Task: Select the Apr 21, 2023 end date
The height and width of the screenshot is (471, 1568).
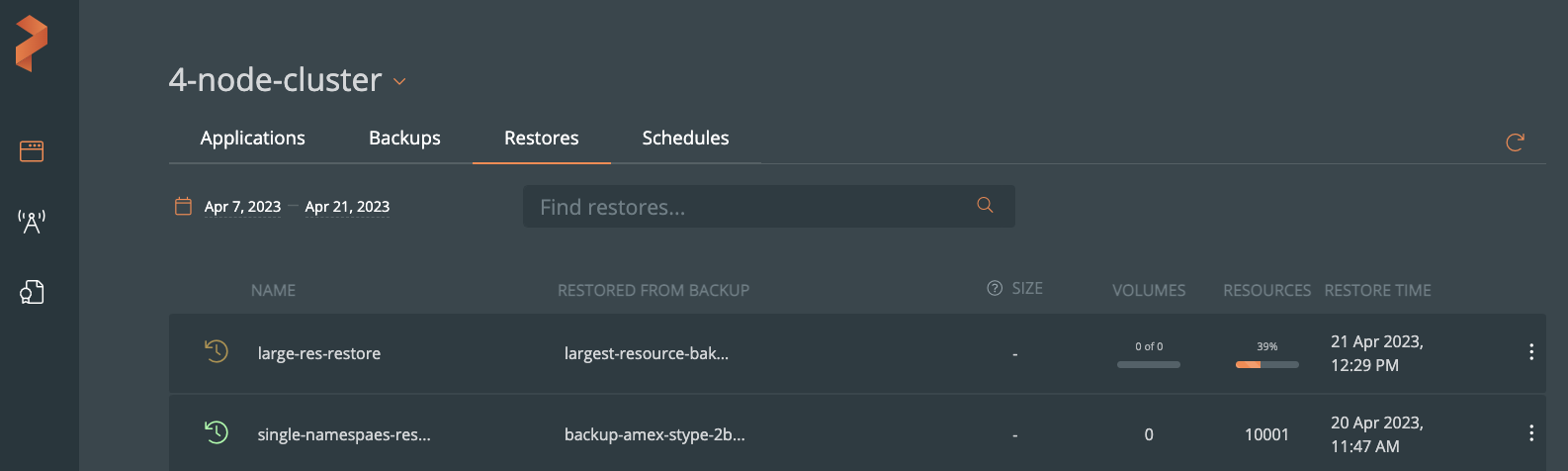Action: coord(347,207)
